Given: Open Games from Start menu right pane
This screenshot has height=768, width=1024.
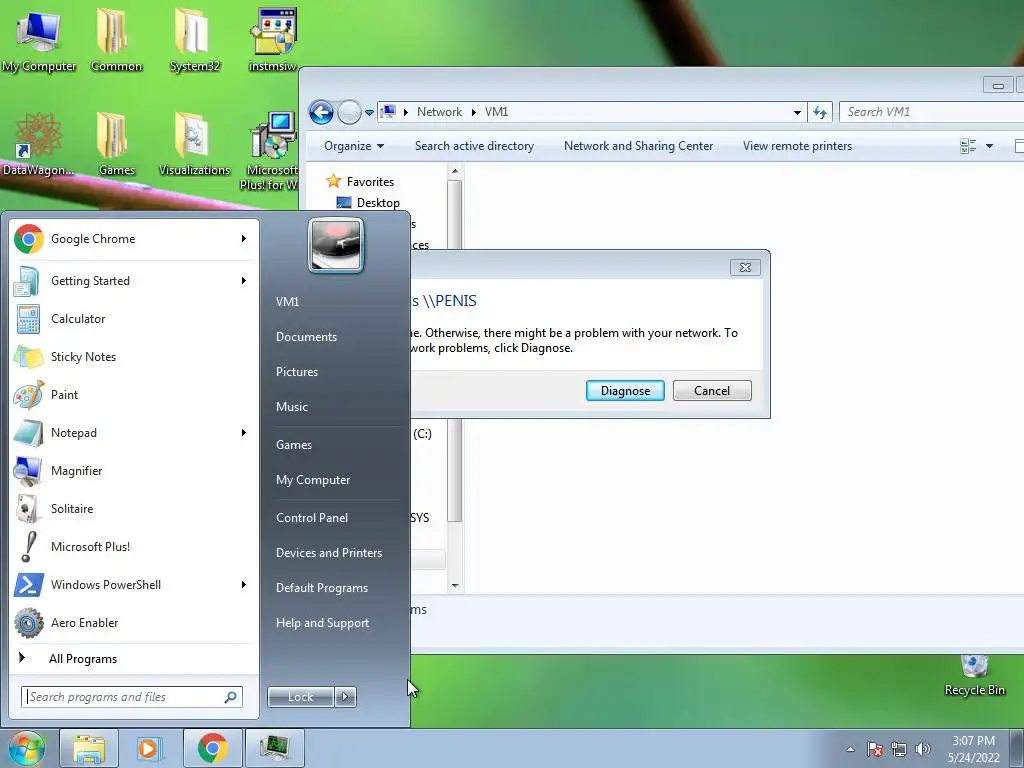Looking at the screenshot, I should (x=294, y=445).
